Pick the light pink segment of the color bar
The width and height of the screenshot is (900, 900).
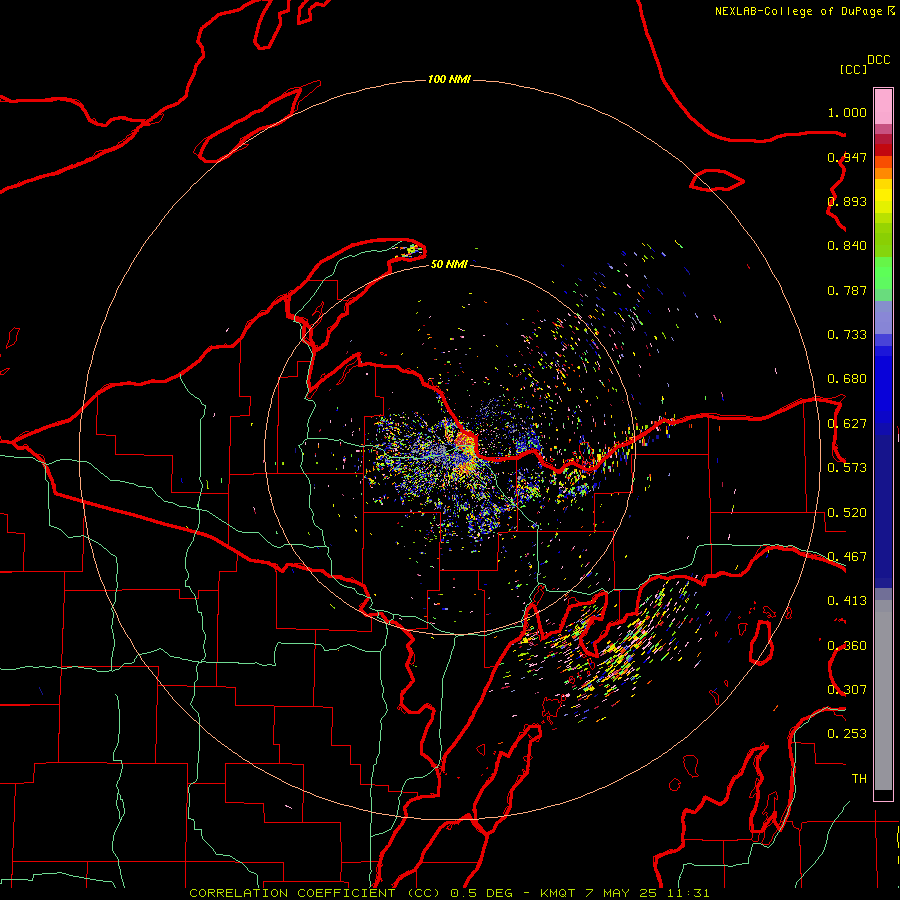pyautogui.click(x=883, y=107)
